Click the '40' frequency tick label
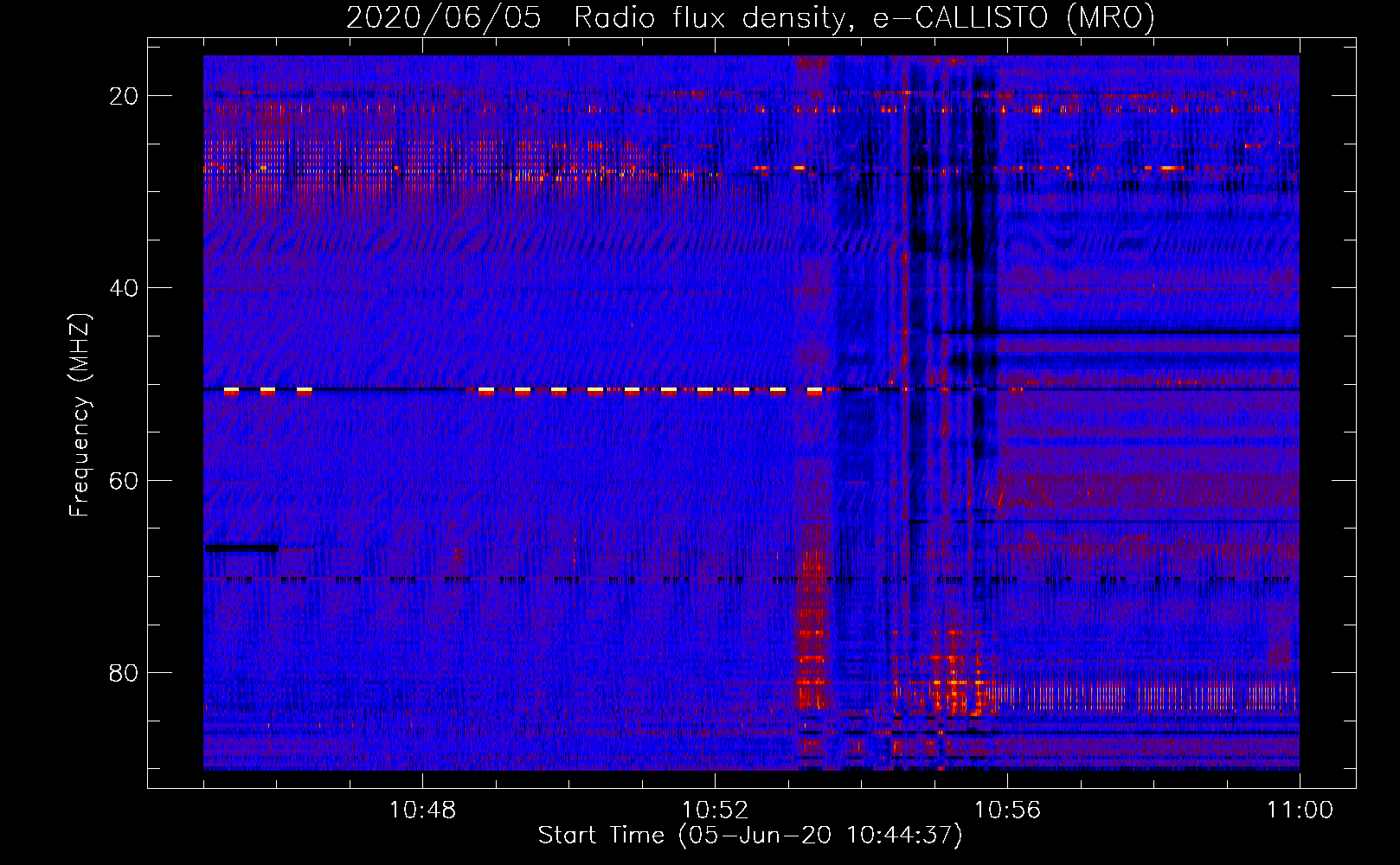The image size is (1400, 865). [x=124, y=288]
